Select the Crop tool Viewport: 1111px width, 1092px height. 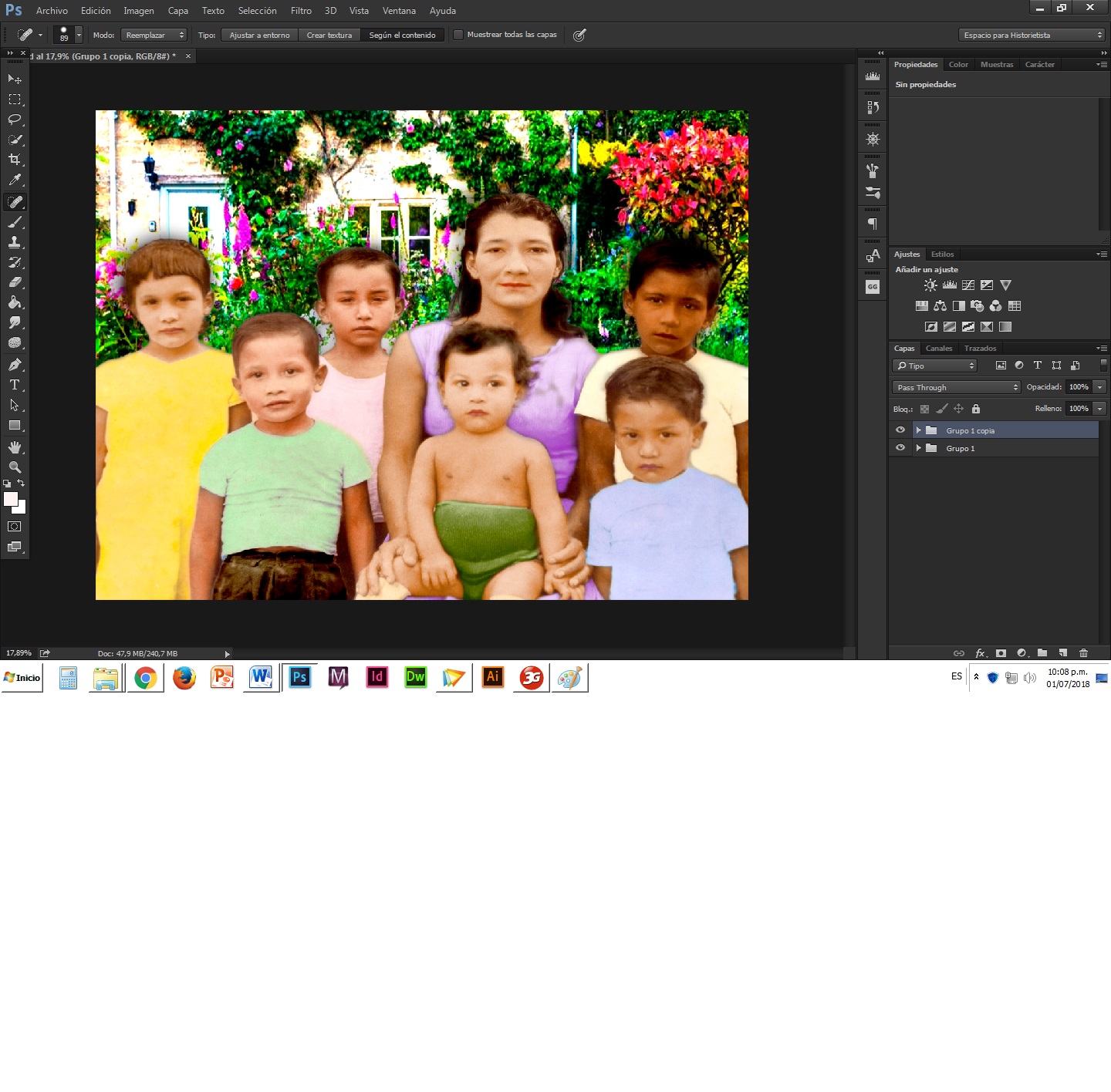(15, 160)
